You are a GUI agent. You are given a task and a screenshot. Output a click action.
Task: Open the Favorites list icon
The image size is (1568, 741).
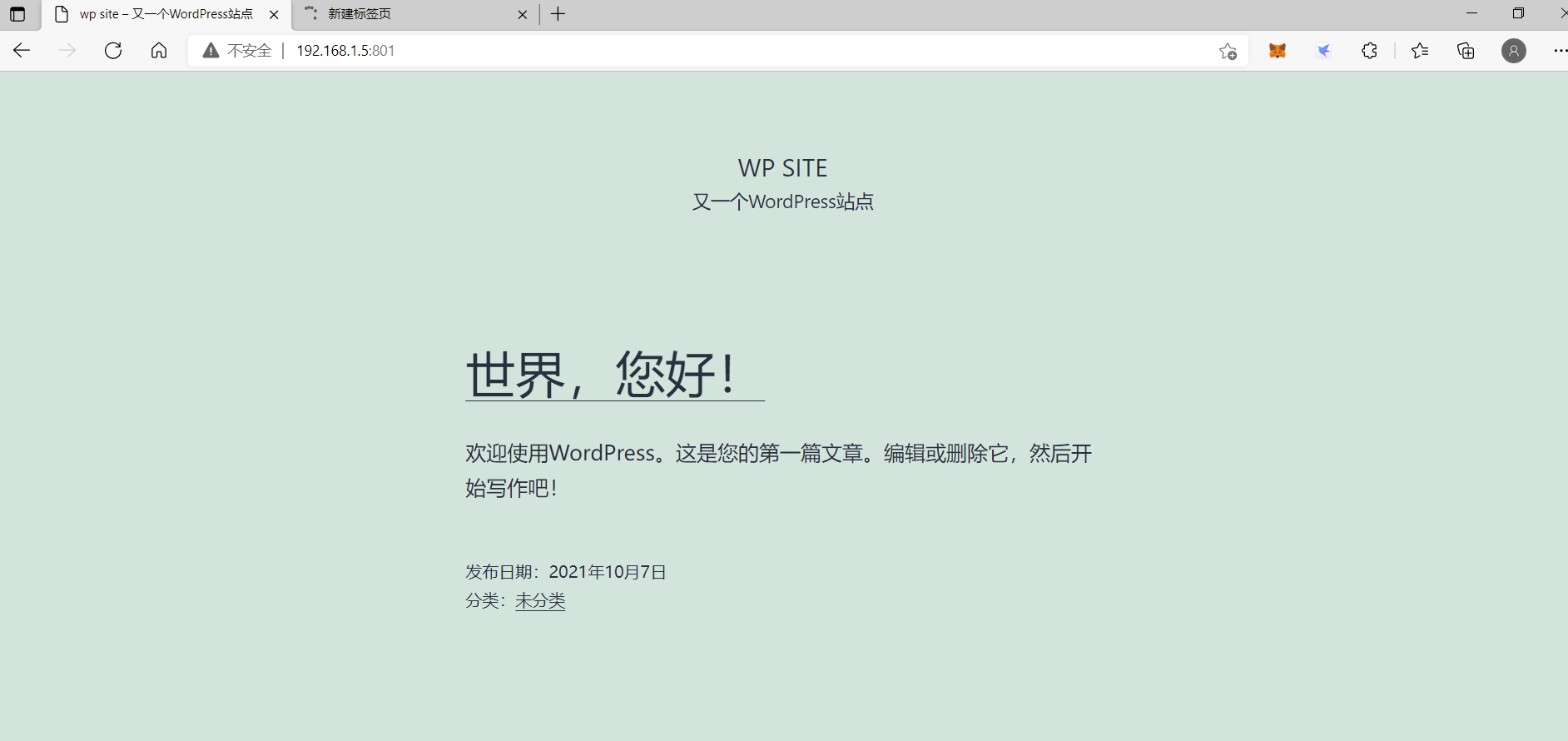click(1420, 51)
